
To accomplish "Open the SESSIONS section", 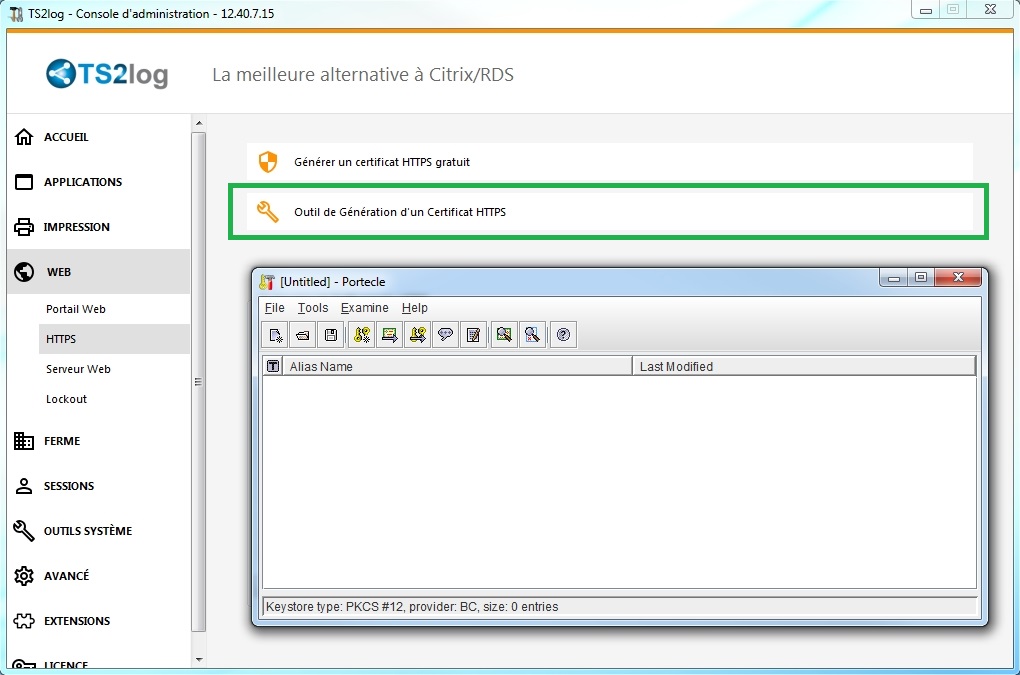I will [99, 486].
